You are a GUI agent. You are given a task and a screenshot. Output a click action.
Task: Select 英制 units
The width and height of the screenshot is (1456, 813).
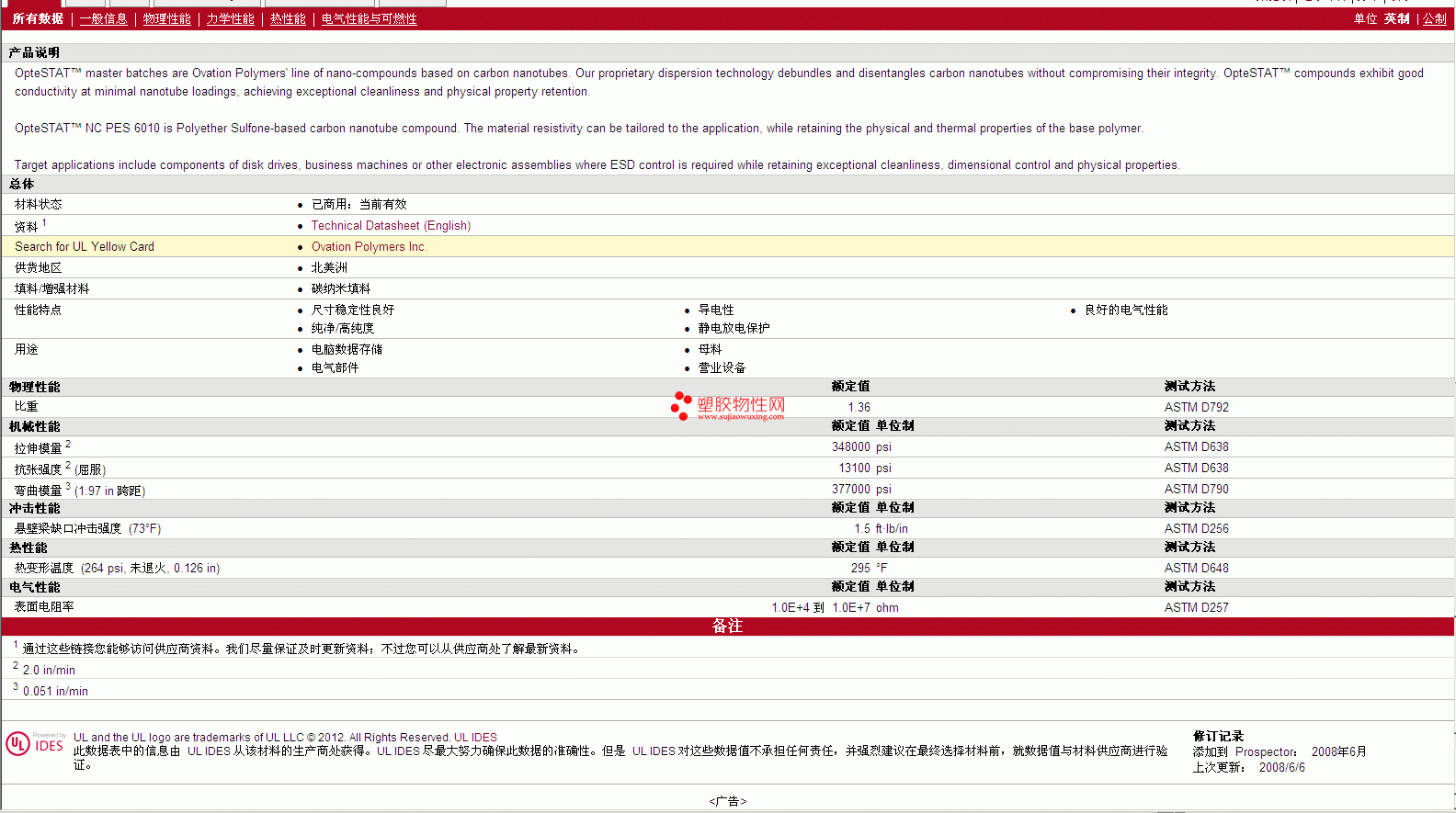coord(1397,18)
